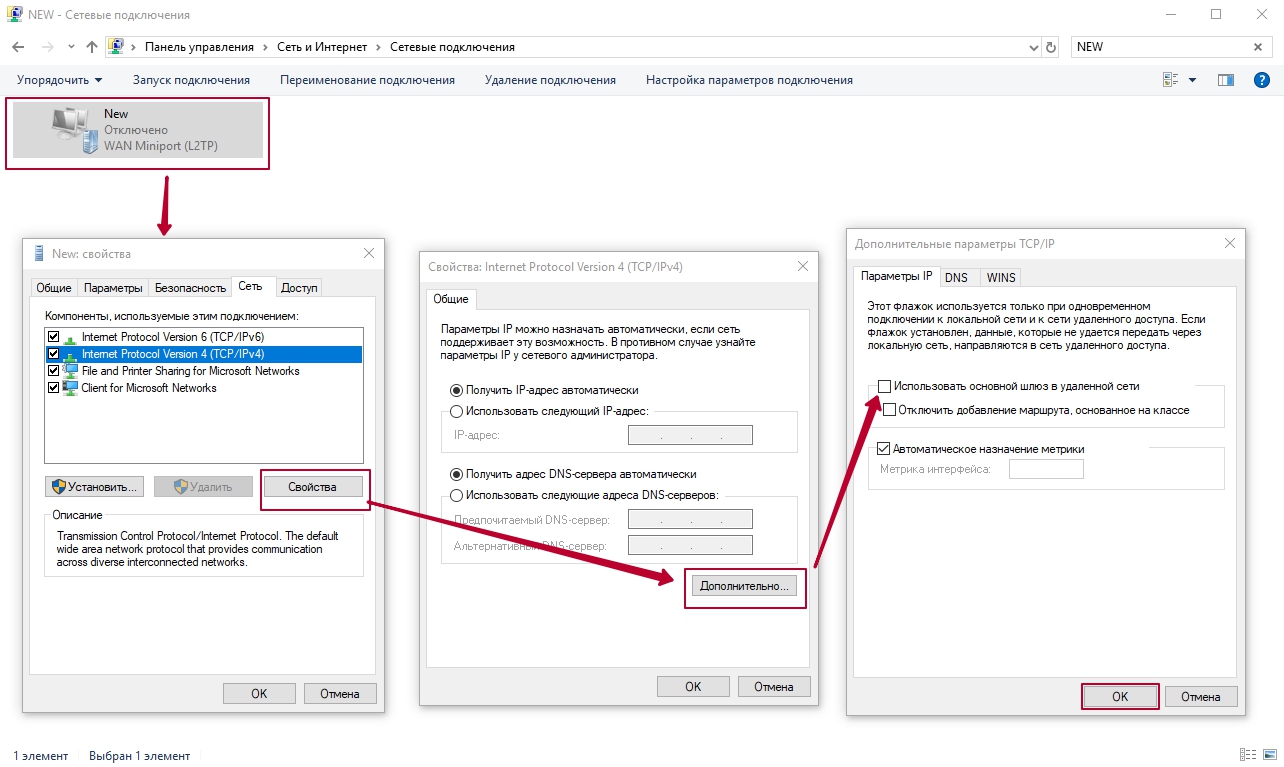Open the DNS tab in TCP/IP settings
Screen dimensions: 1284x767
[956, 277]
